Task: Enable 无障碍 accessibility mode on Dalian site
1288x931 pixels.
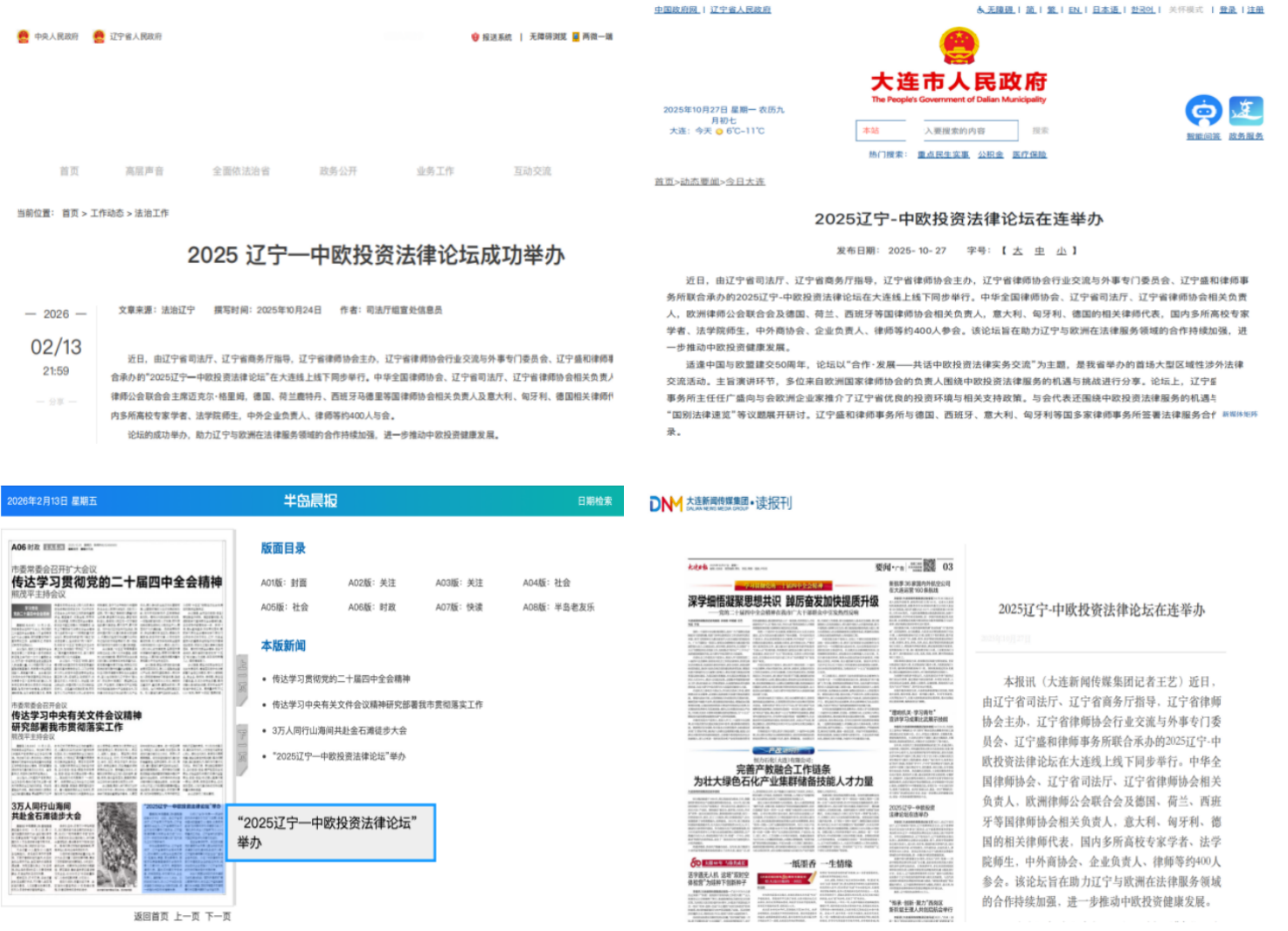Action: pyautogui.click(x=995, y=10)
